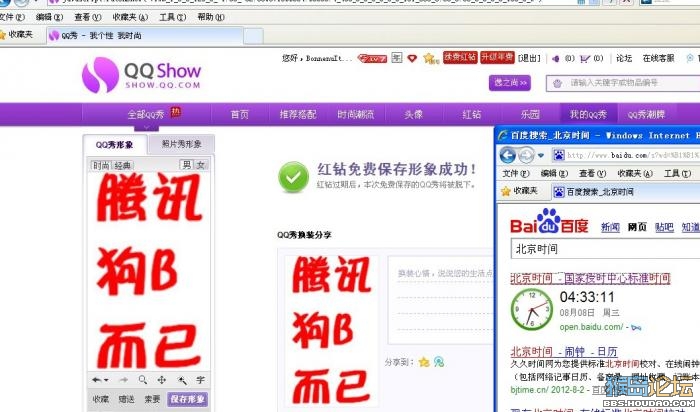Click the avatar preview thumbnail in share section
This screenshot has width=700, height=412.
331,330
